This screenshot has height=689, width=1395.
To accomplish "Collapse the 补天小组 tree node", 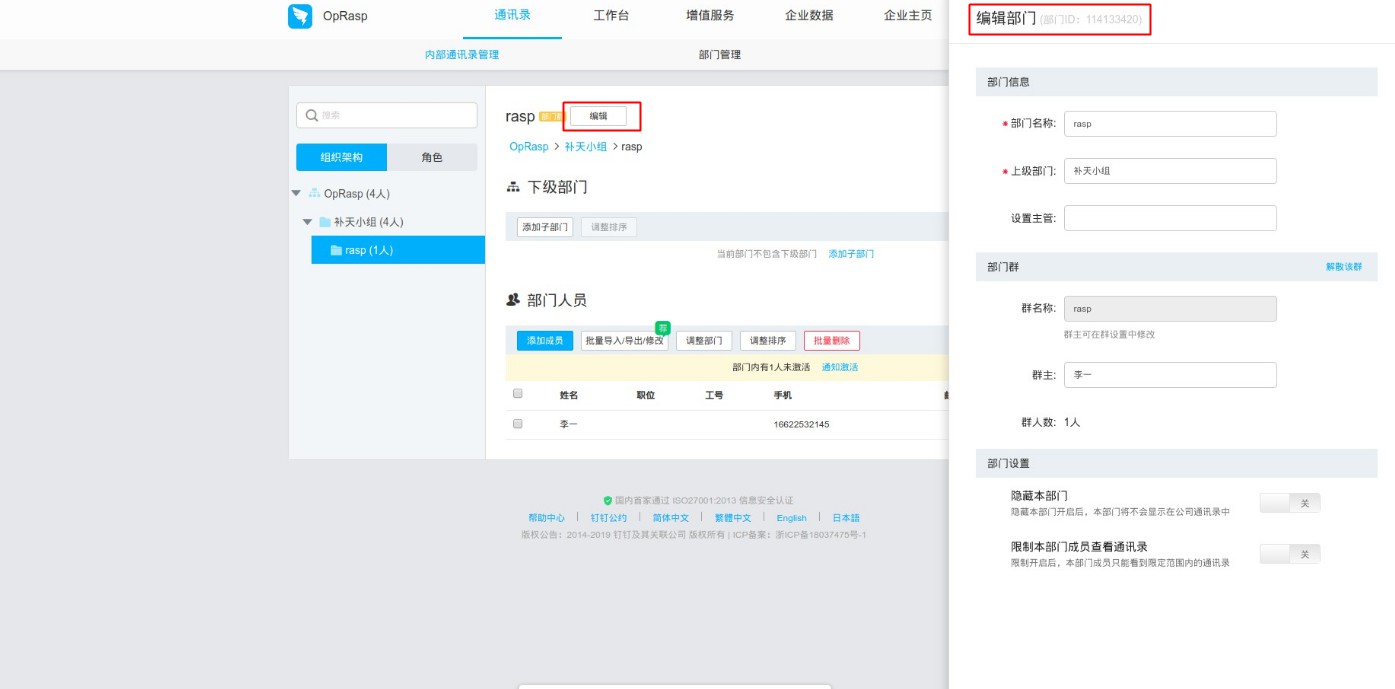I will pos(307,221).
